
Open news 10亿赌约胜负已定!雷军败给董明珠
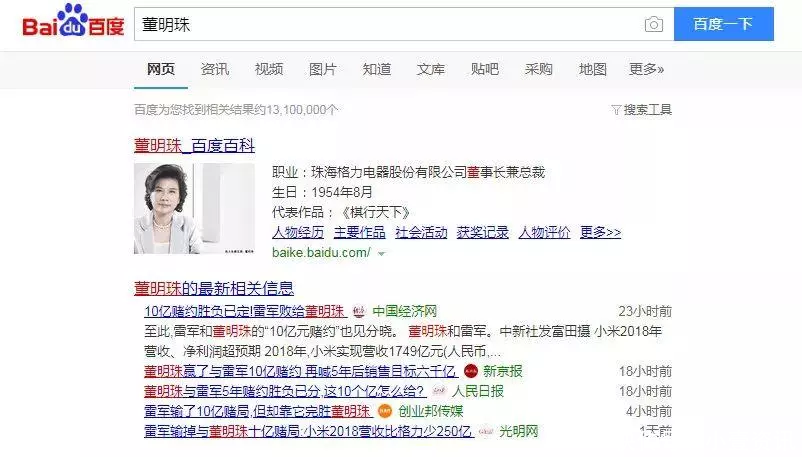(x=244, y=311)
